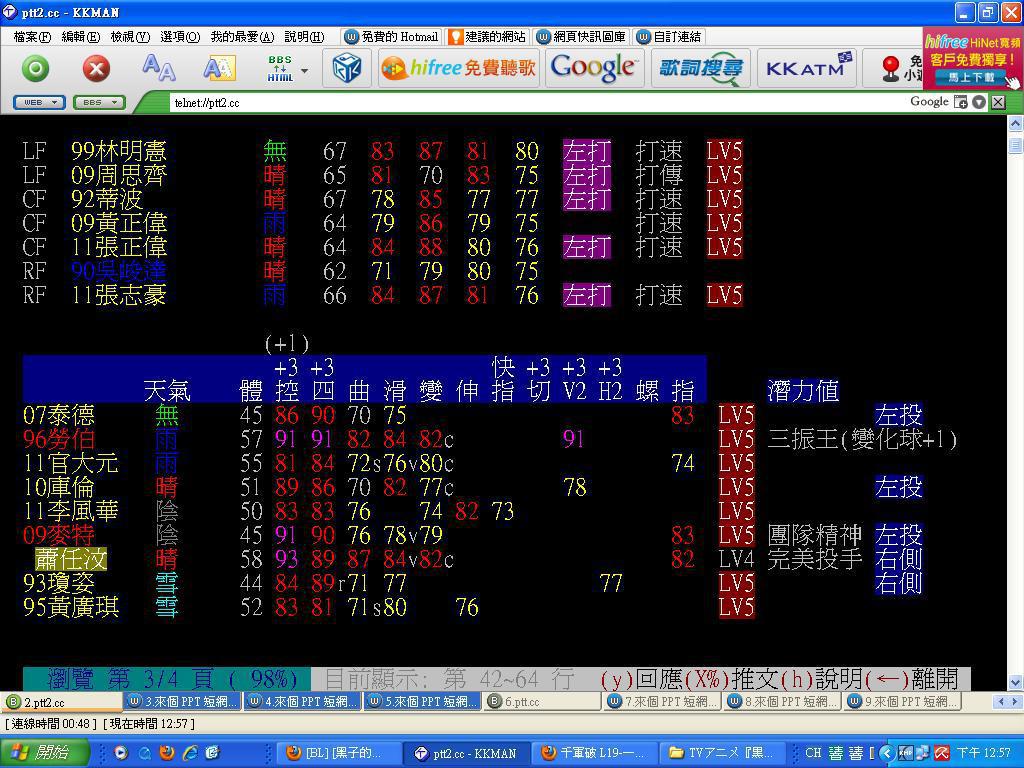1024x768 pixels.
Task: Click the BBS to HTML converter icon
Action: coord(280,68)
